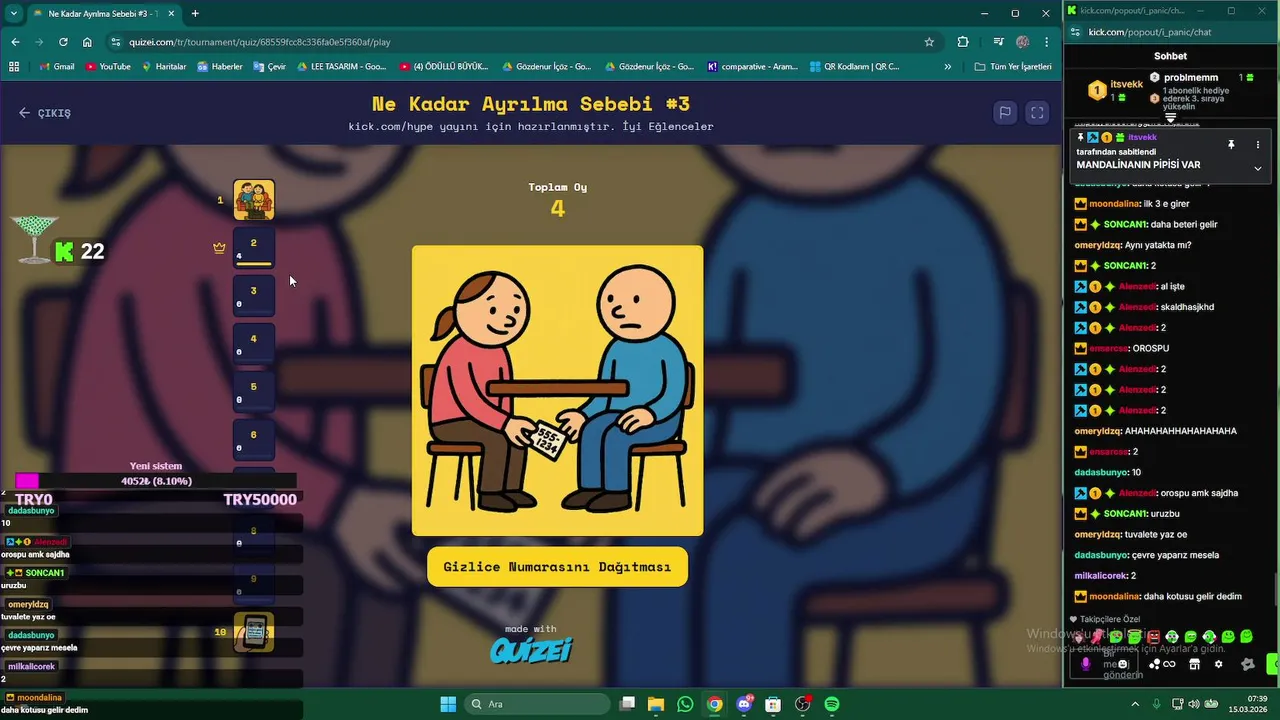The height and width of the screenshot is (720, 1280).
Task: Open the Quizei logo link
Action: (x=531, y=651)
